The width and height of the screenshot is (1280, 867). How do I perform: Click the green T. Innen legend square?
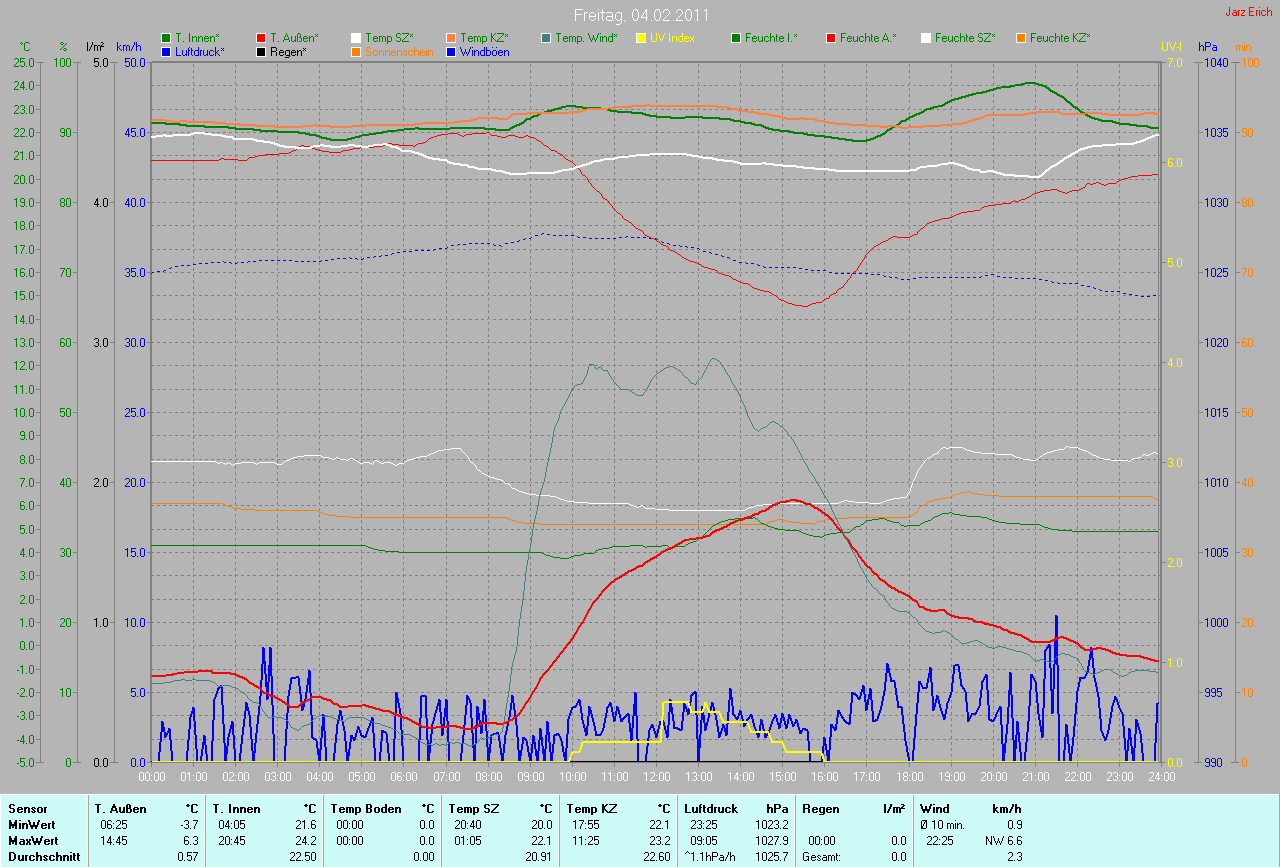point(166,38)
